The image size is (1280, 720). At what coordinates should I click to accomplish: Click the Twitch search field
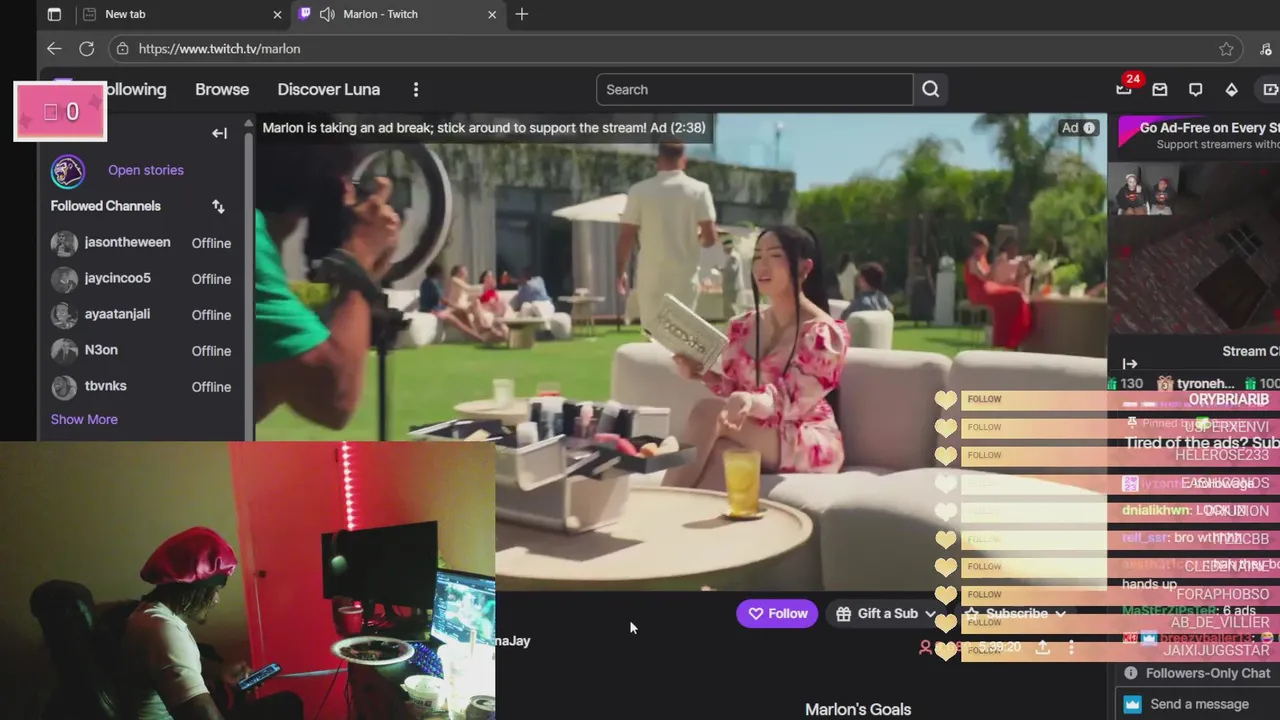pos(755,89)
